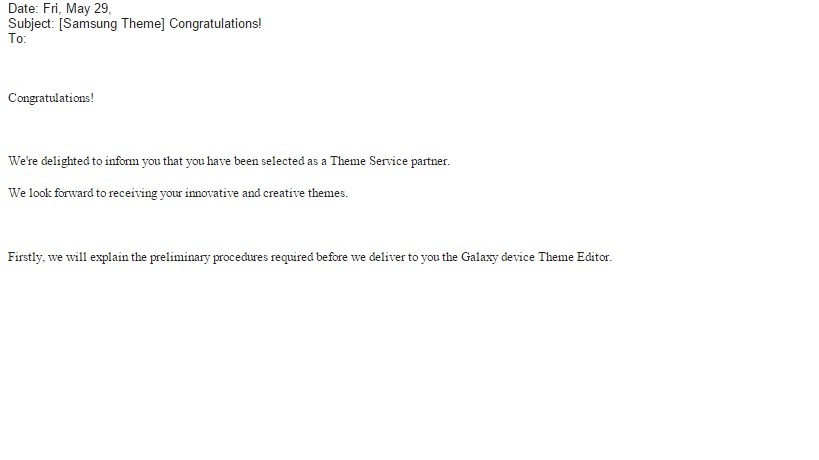Screen dimensions: 819x460
Task: Click the word Date: in the header
Action: click(23, 8)
